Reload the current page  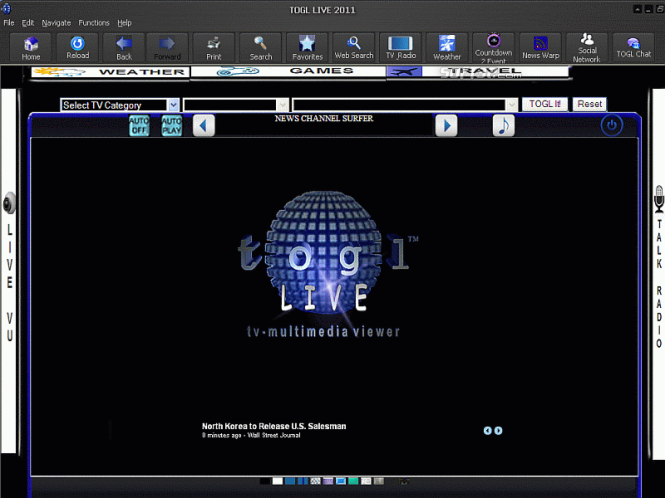point(78,48)
